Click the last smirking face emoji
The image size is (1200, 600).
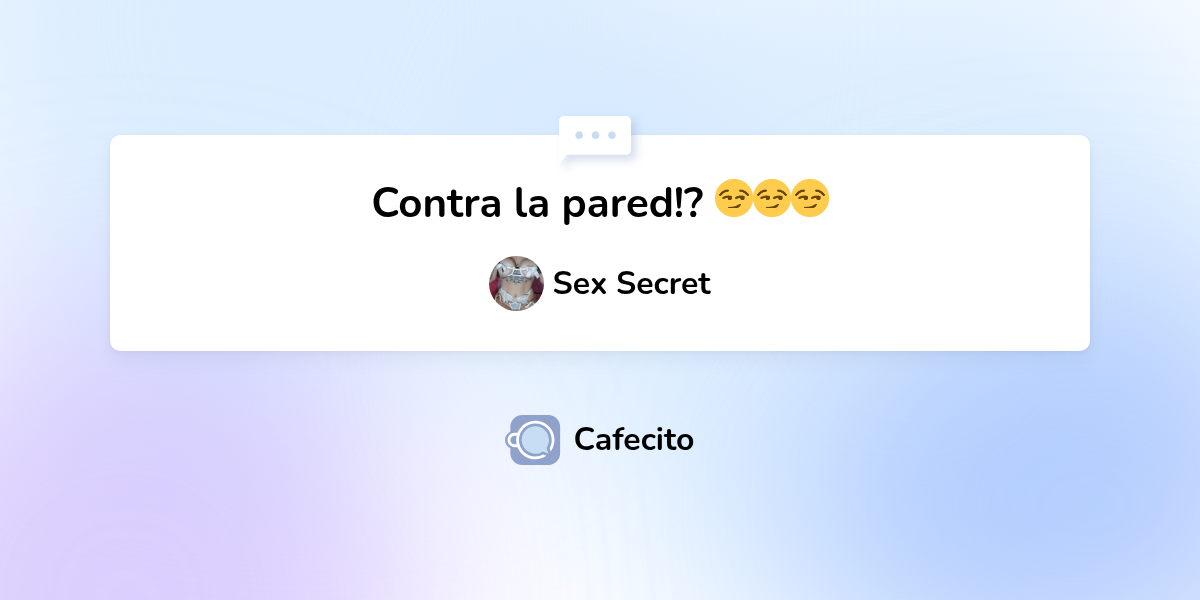[810, 200]
